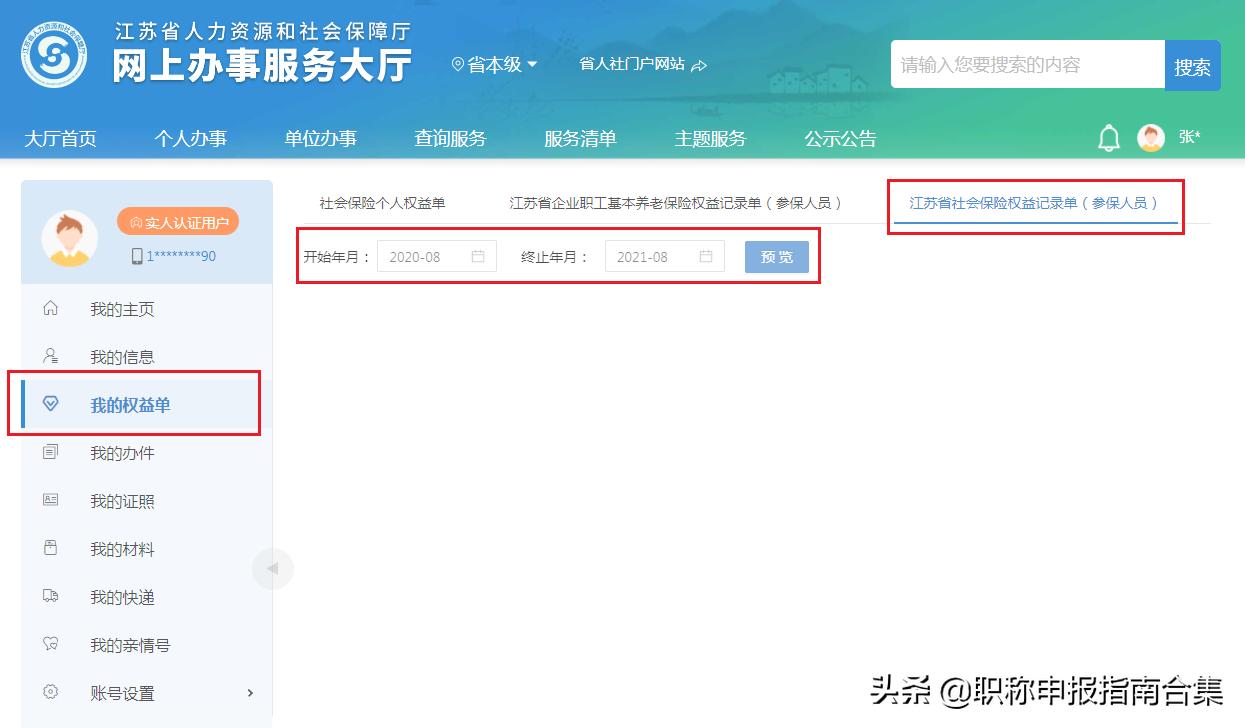Click the 江苏人社 circular logo

(53, 54)
